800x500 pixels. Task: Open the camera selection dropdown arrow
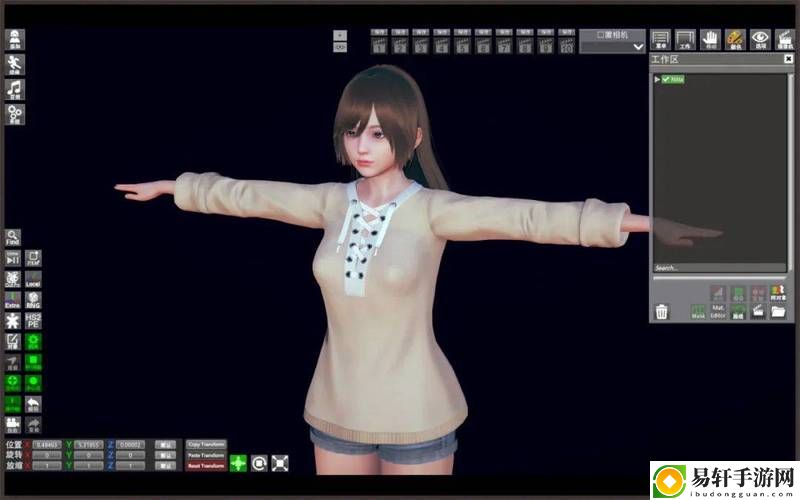tap(638, 47)
